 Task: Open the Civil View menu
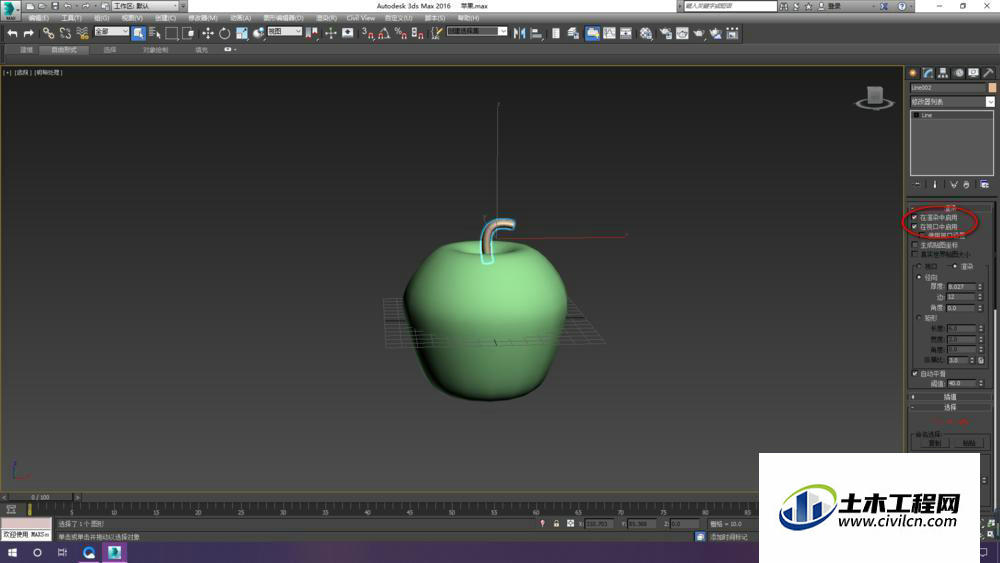[x=361, y=18]
